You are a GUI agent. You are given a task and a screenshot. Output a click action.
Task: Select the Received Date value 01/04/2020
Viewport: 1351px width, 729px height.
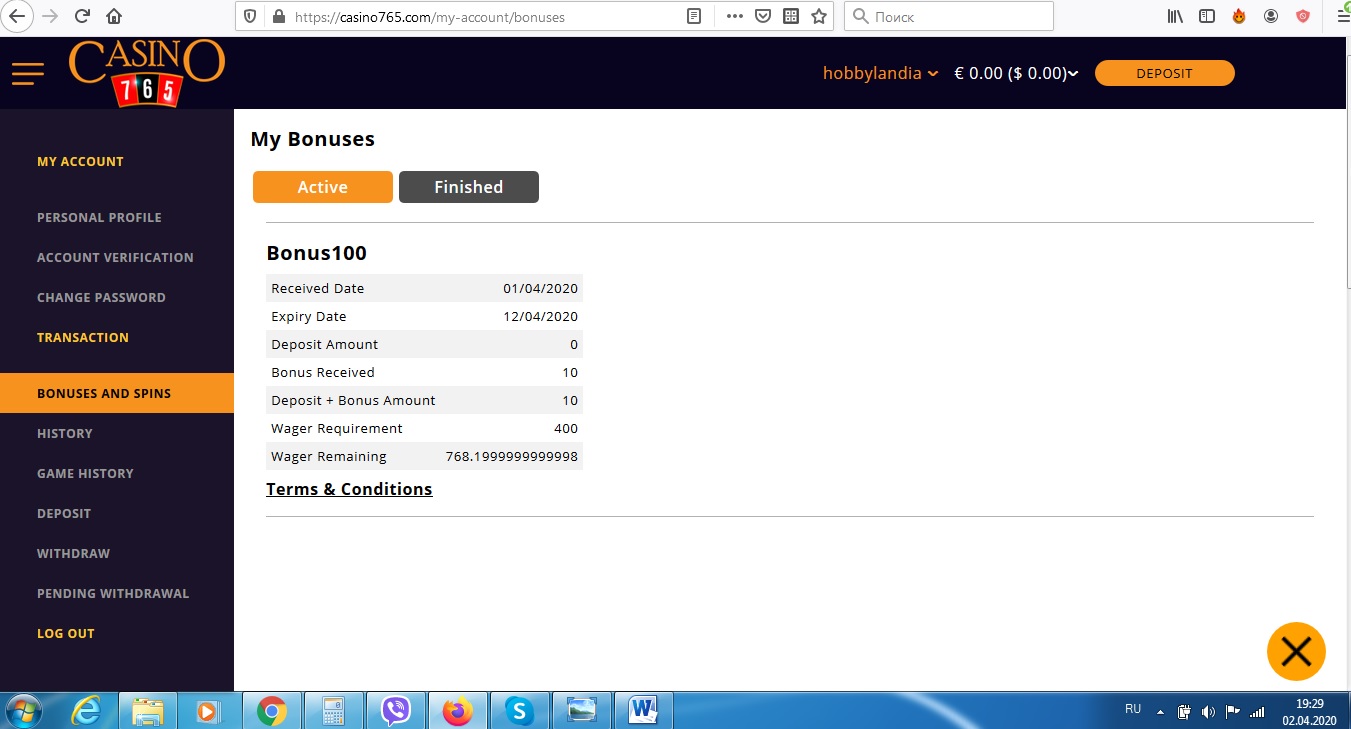click(x=541, y=288)
